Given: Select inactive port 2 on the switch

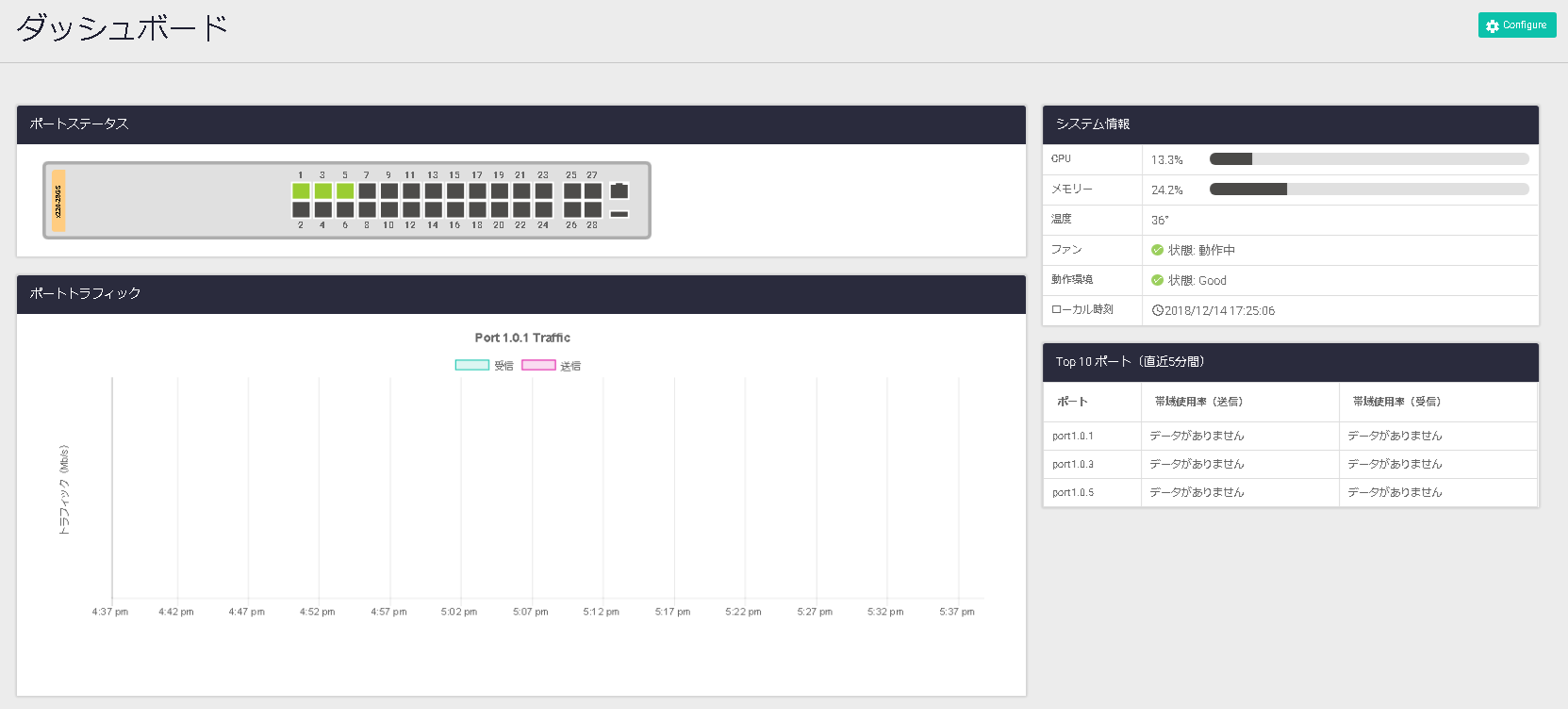Looking at the screenshot, I should tap(301, 209).
